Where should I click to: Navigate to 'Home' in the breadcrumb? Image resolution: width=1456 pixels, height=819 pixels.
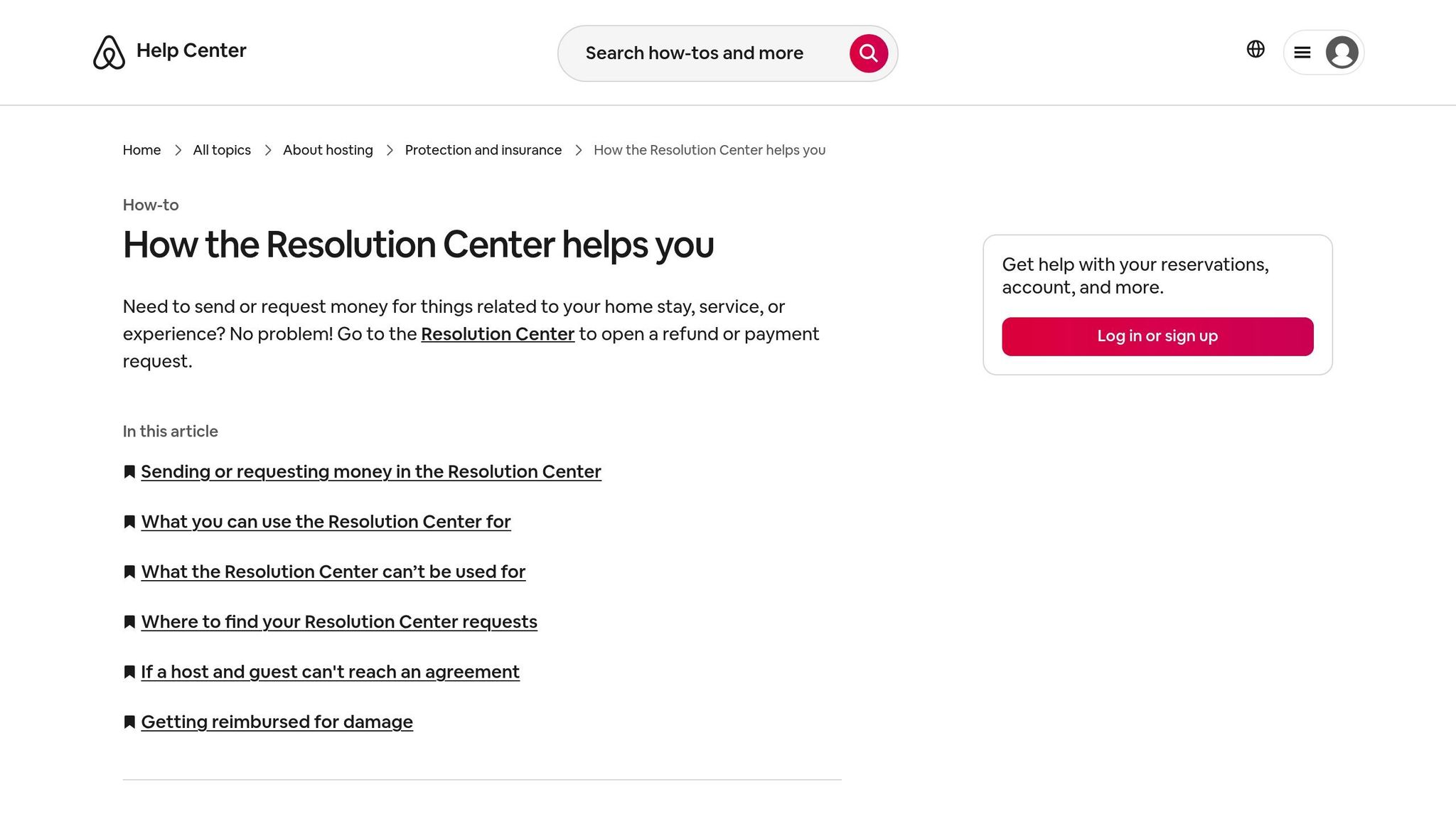(141, 150)
